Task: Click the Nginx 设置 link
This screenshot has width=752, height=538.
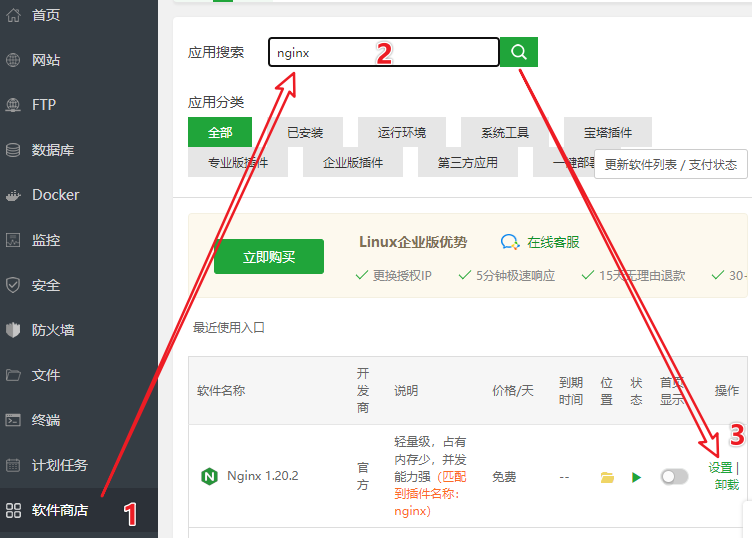Action: pyautogui.click(x=720, y=468)
